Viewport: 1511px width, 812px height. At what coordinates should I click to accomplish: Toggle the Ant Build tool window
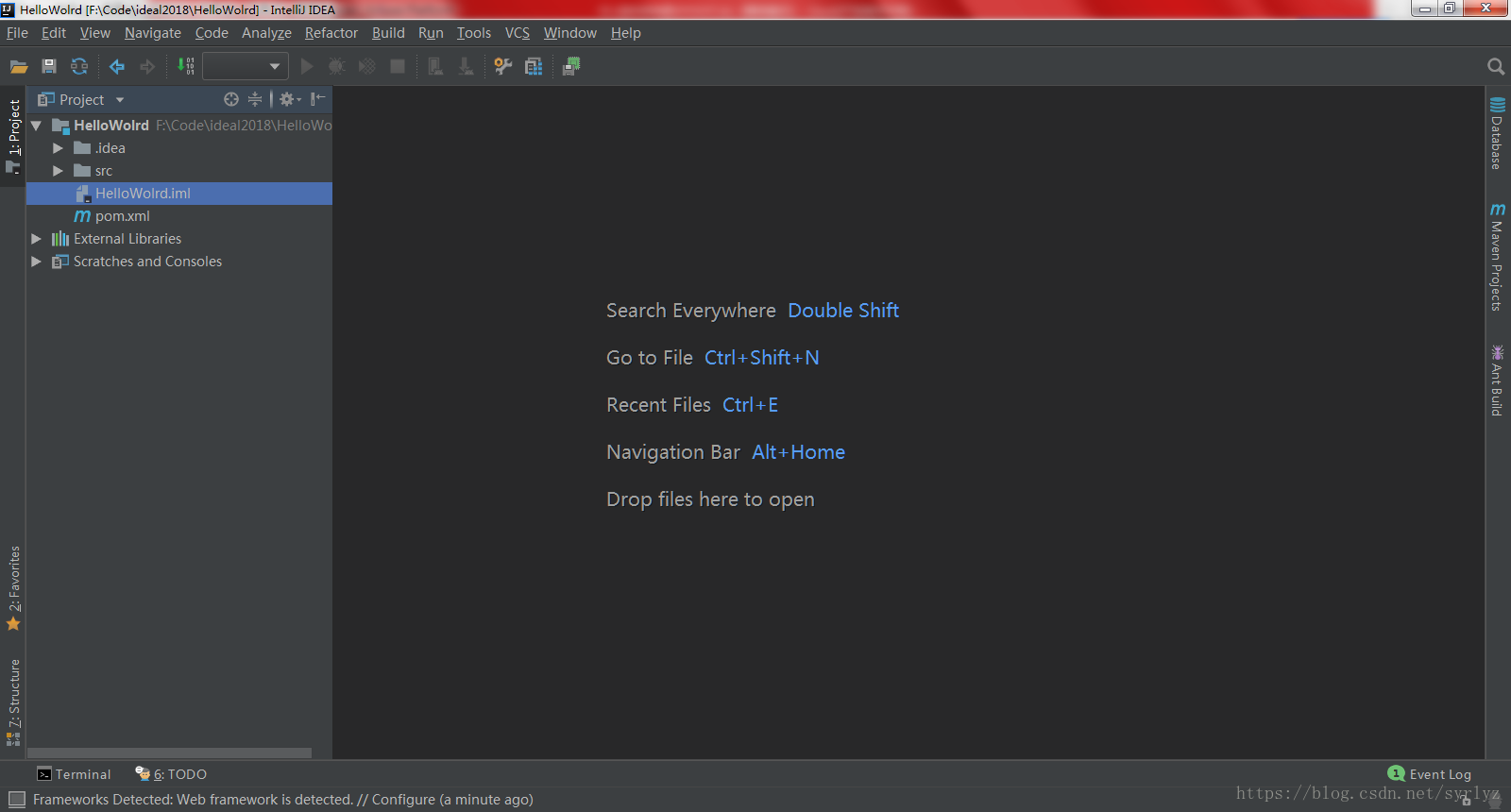pos(1497,380)
